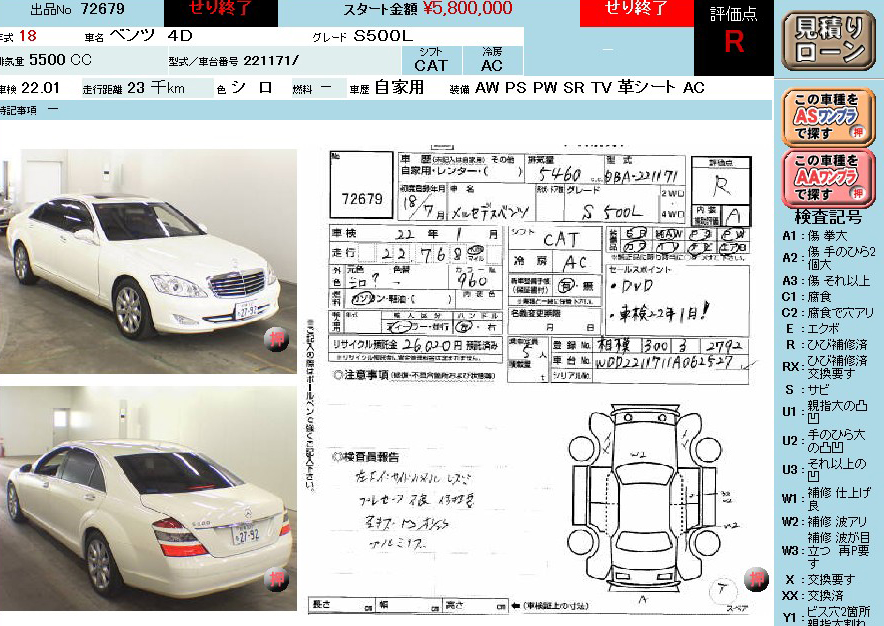This screenshot has height=626, width=884.
Task: Click the 押 icon on the front car photo
Action: pyautogui.click(x=276, y=339)
